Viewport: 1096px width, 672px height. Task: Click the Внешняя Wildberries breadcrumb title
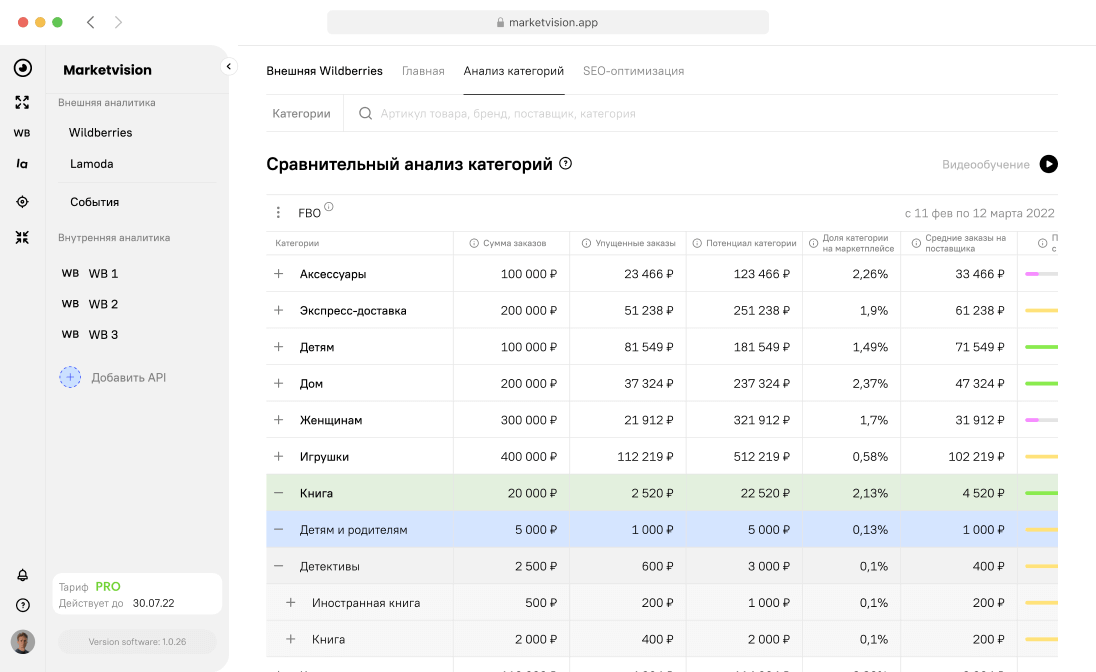point(324,71)
